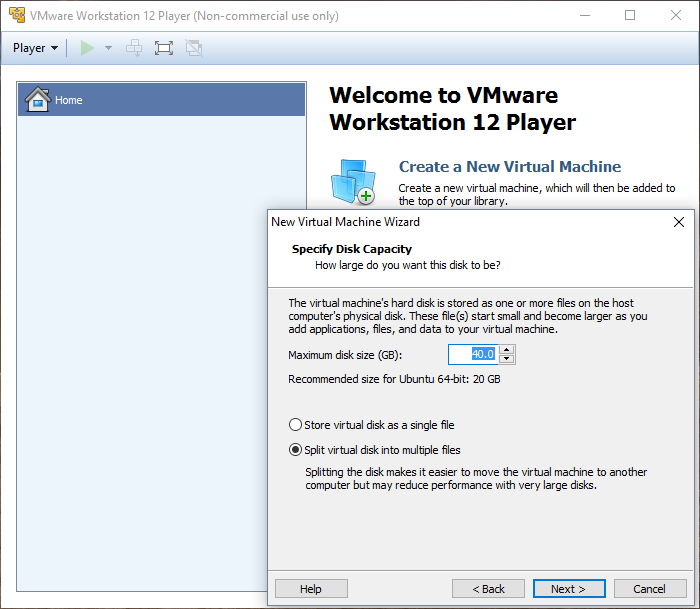Viewport: 700px width, 609px height.
Task: Click the Unity mode toolbar icon
Action: point(194,48)
